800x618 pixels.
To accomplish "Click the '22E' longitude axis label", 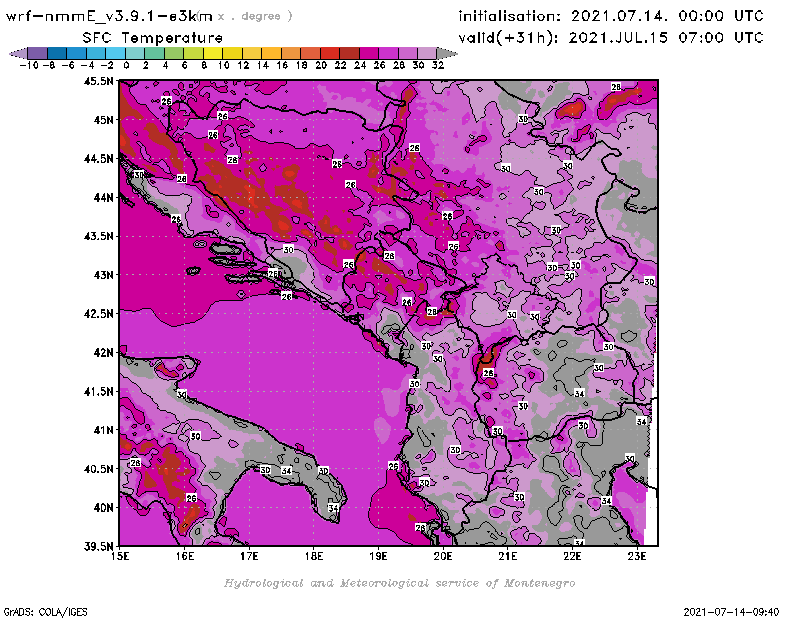I will point(572,556).
